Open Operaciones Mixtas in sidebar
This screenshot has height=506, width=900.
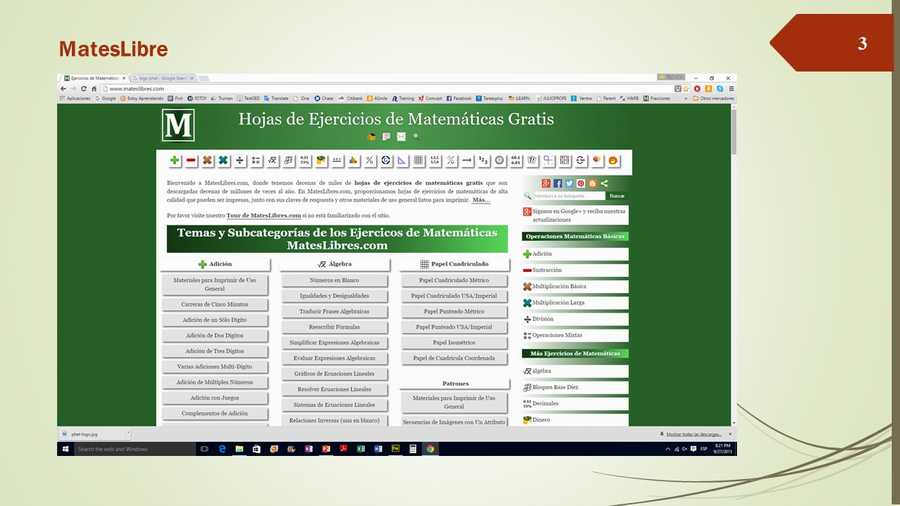(575, 335)
